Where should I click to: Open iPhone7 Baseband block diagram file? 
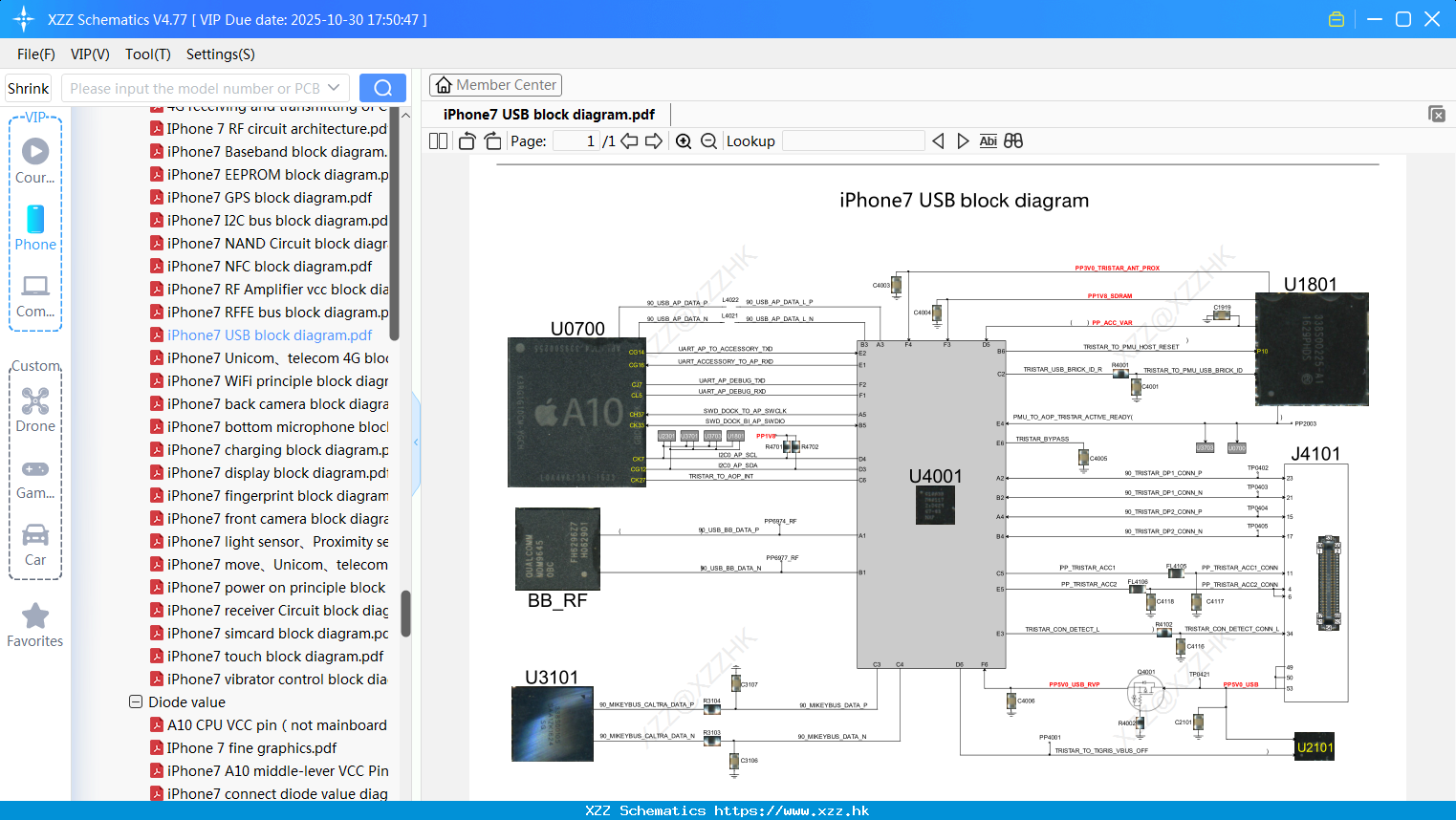[269, 152]
